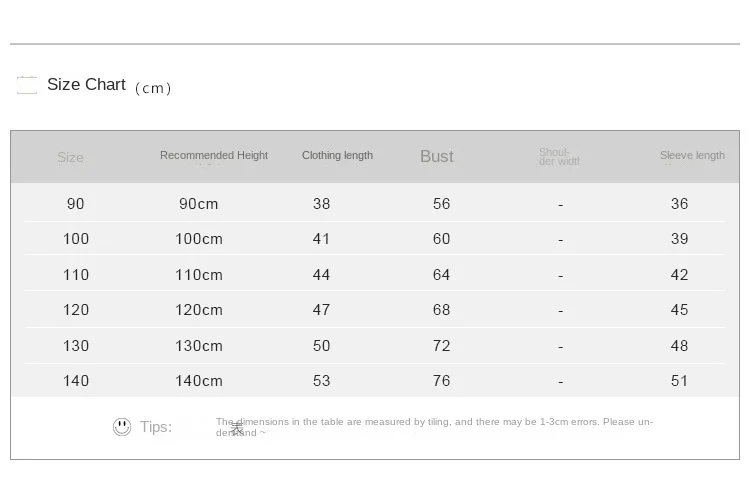Select the Recommended Height column header

(x=214, y=156)
